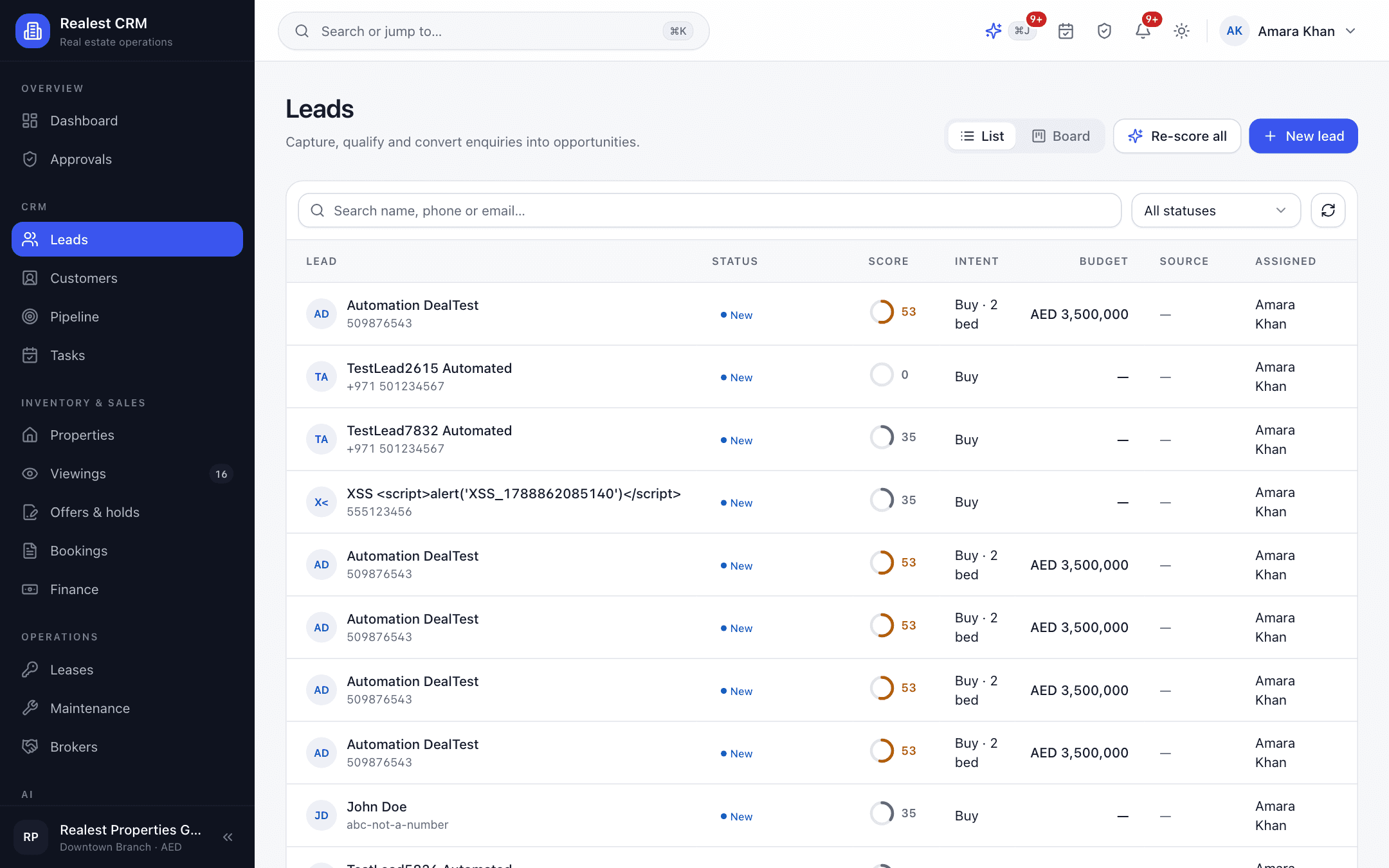Click TestLead2615's score ring showing 0
This screenshot has height=868, width=1389.
tap(882, 375)
